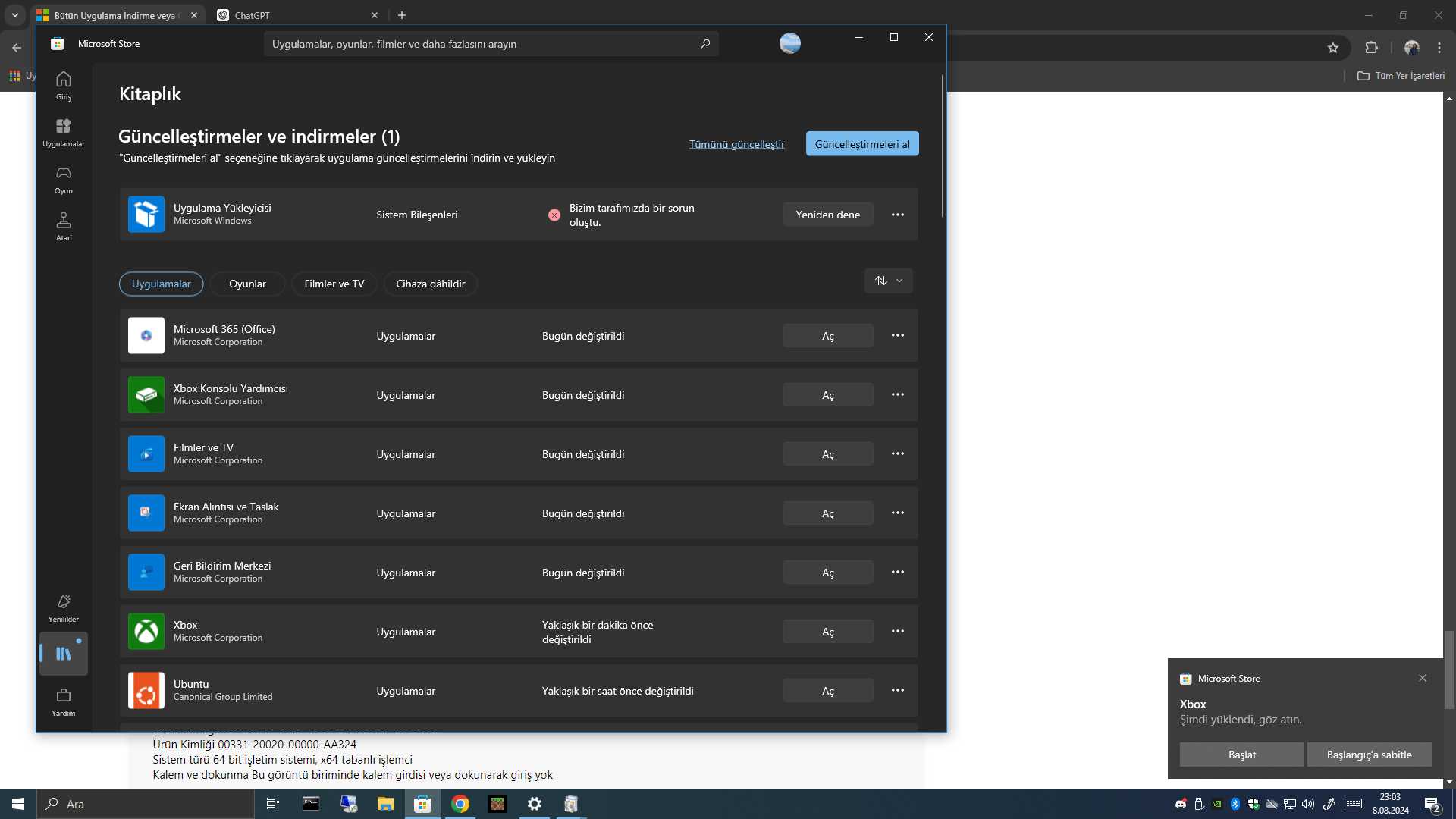1456x819 pixels.
Task: Click Tümünü güncelleştir link
Action: 736,144
